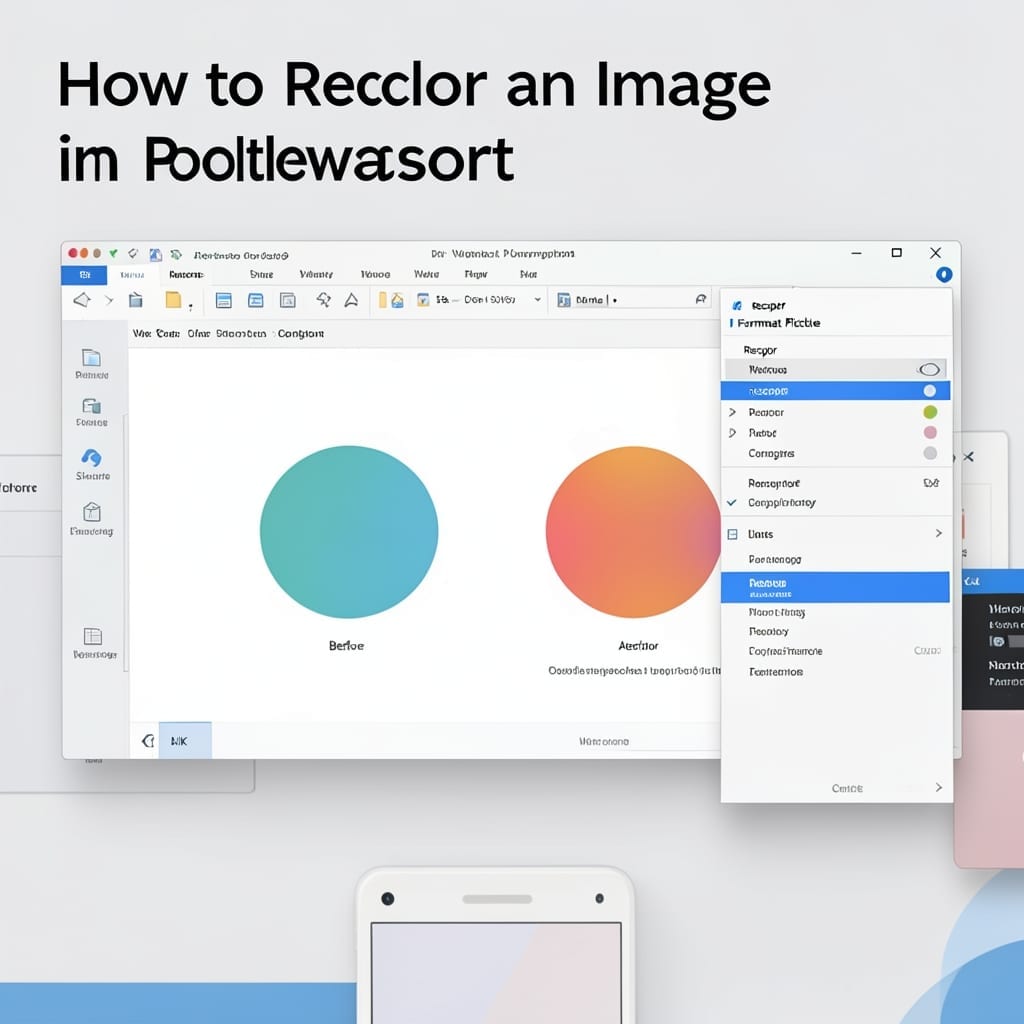The image size is (1024, 1024).
Task: Select the upper blue highlighted panel row
Action: pos(835,391)
